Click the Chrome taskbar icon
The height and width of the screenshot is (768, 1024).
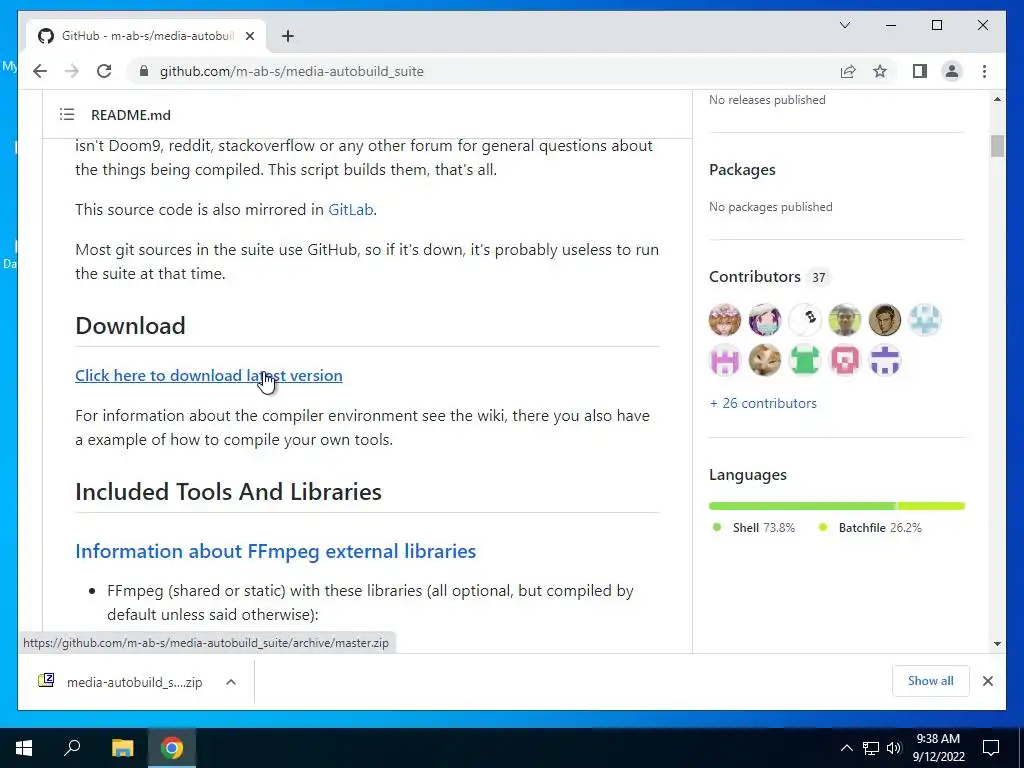pyautogui.click(x=172, y=748)
